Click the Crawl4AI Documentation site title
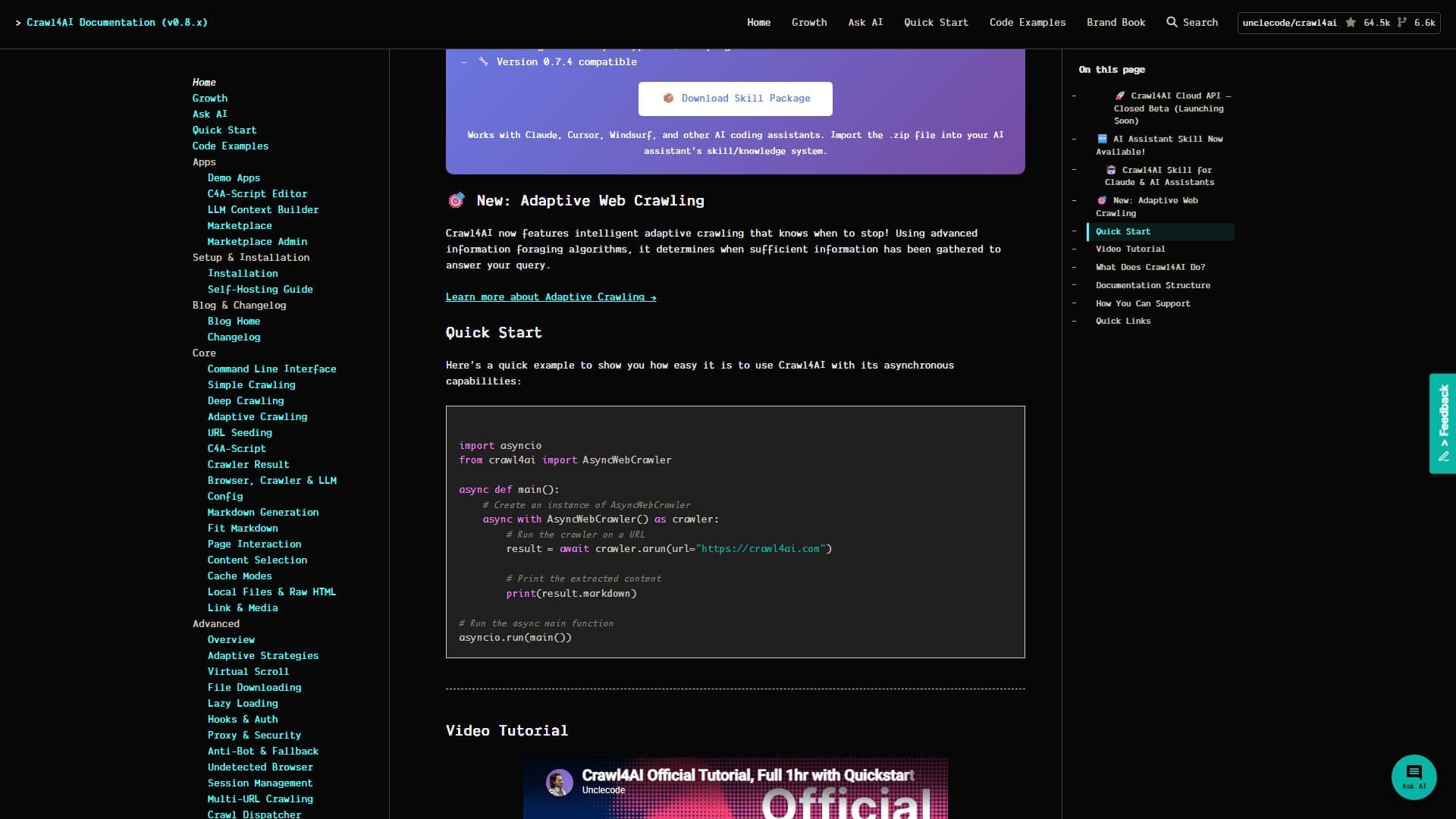The image size is (1456, 819). 117,23
